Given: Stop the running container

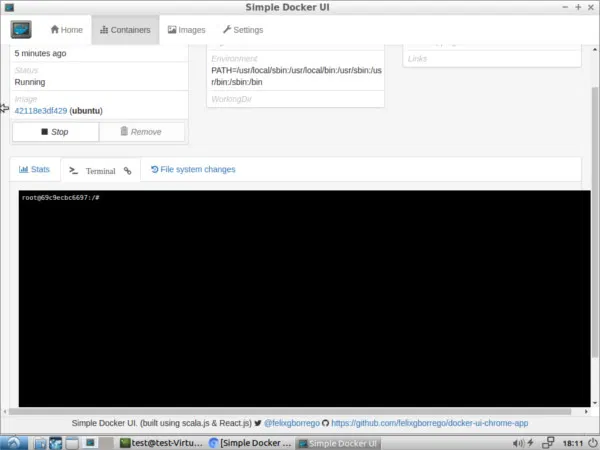Looking at the screenshot, I should [x=55, y=132].
